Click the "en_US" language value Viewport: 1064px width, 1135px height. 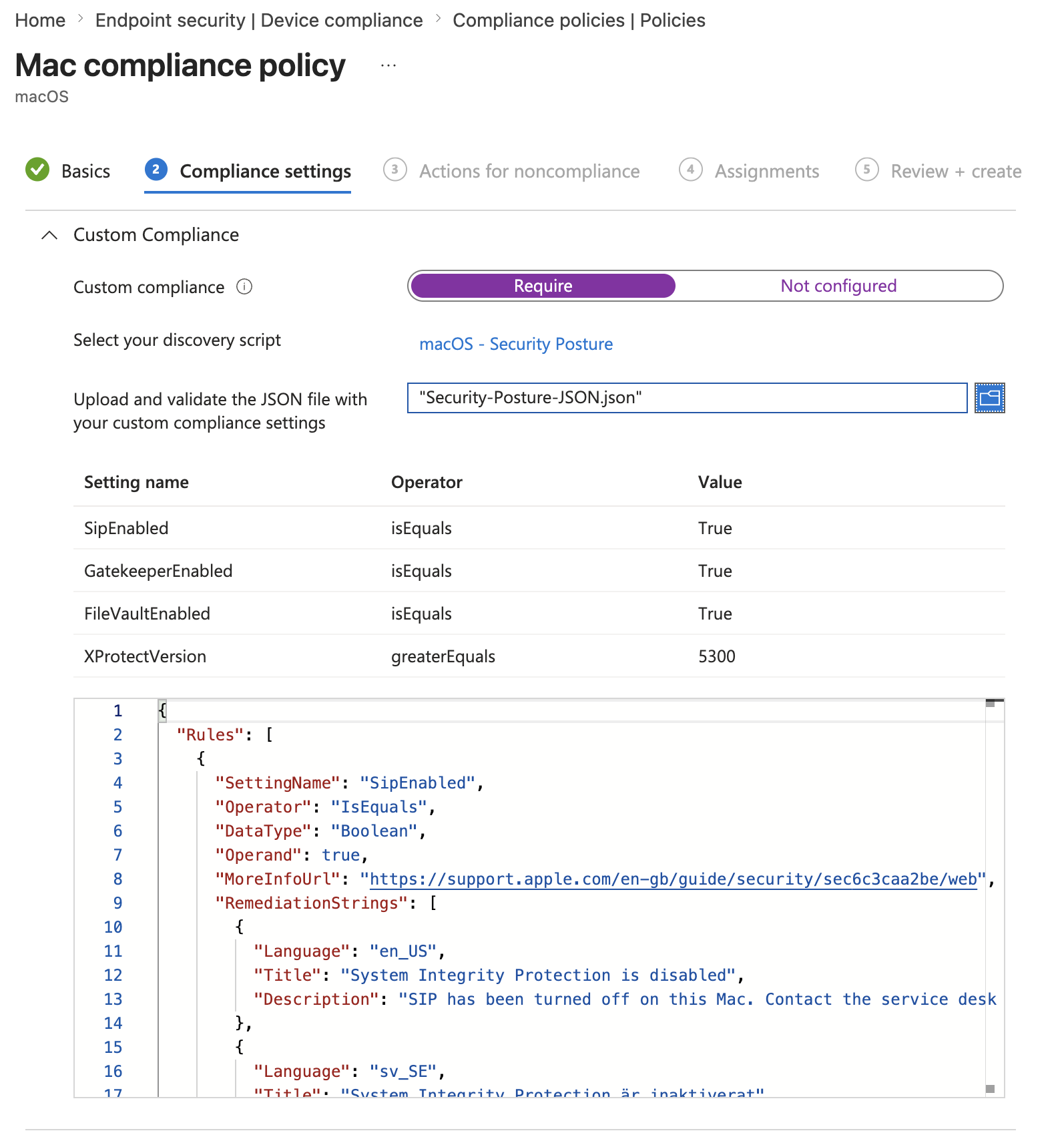[x=403, y=951]
